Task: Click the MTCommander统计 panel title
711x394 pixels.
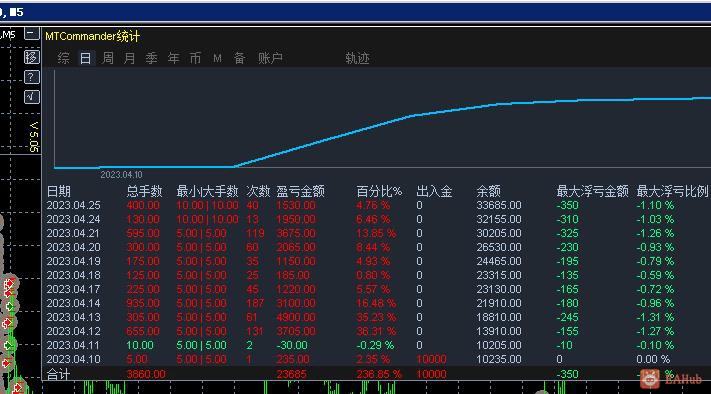Action: click(x=93, y=36)
